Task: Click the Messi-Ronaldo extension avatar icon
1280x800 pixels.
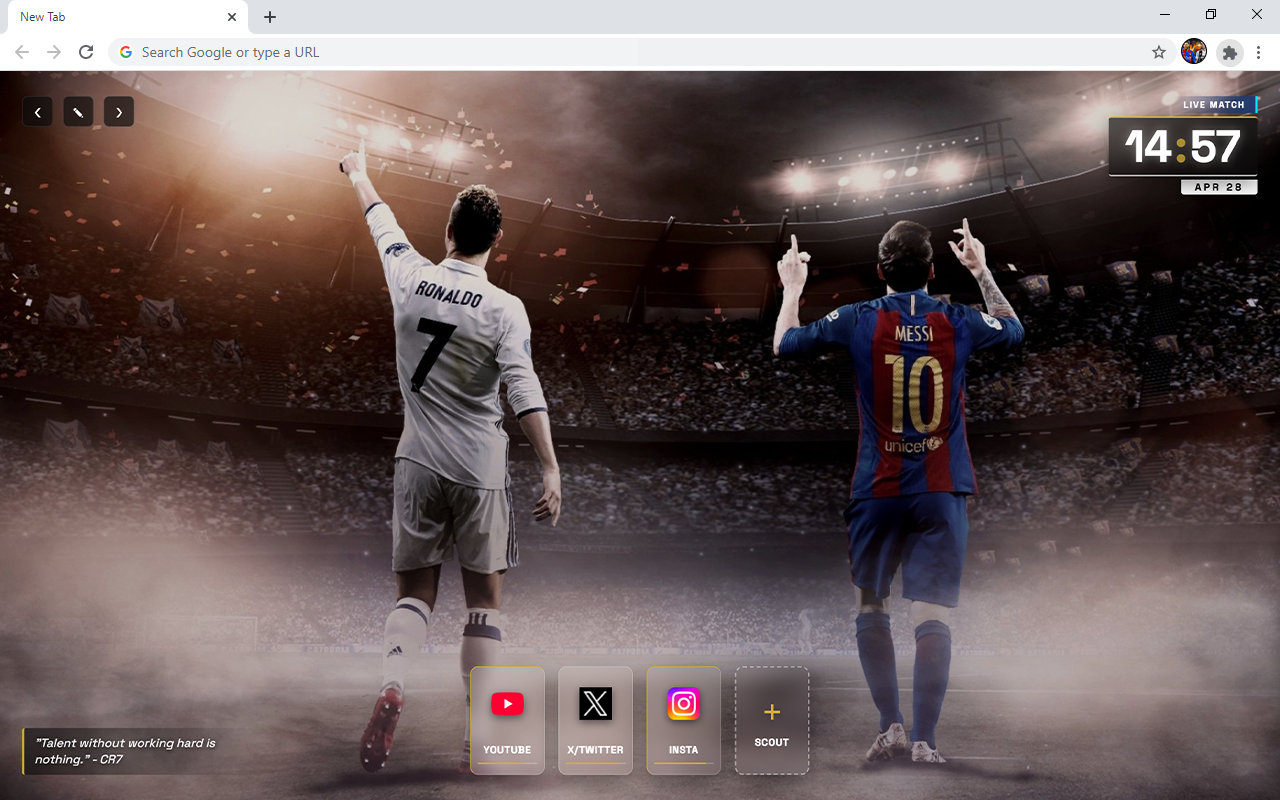Action: pyautogui.click(x=1194, y=52)
